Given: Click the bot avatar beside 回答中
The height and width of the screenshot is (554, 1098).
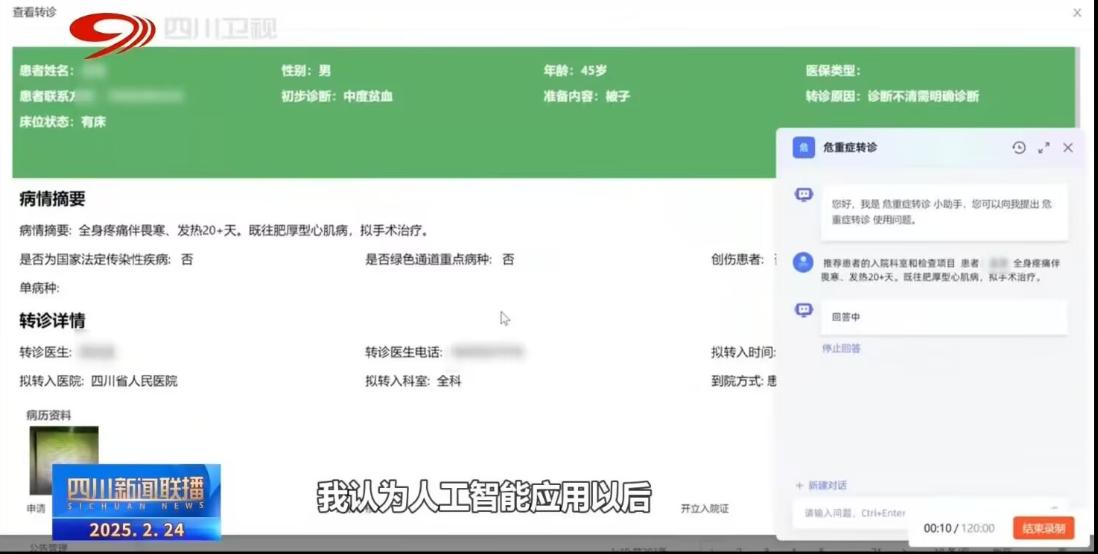Looking at the screenshot, I should pos(803,311).
